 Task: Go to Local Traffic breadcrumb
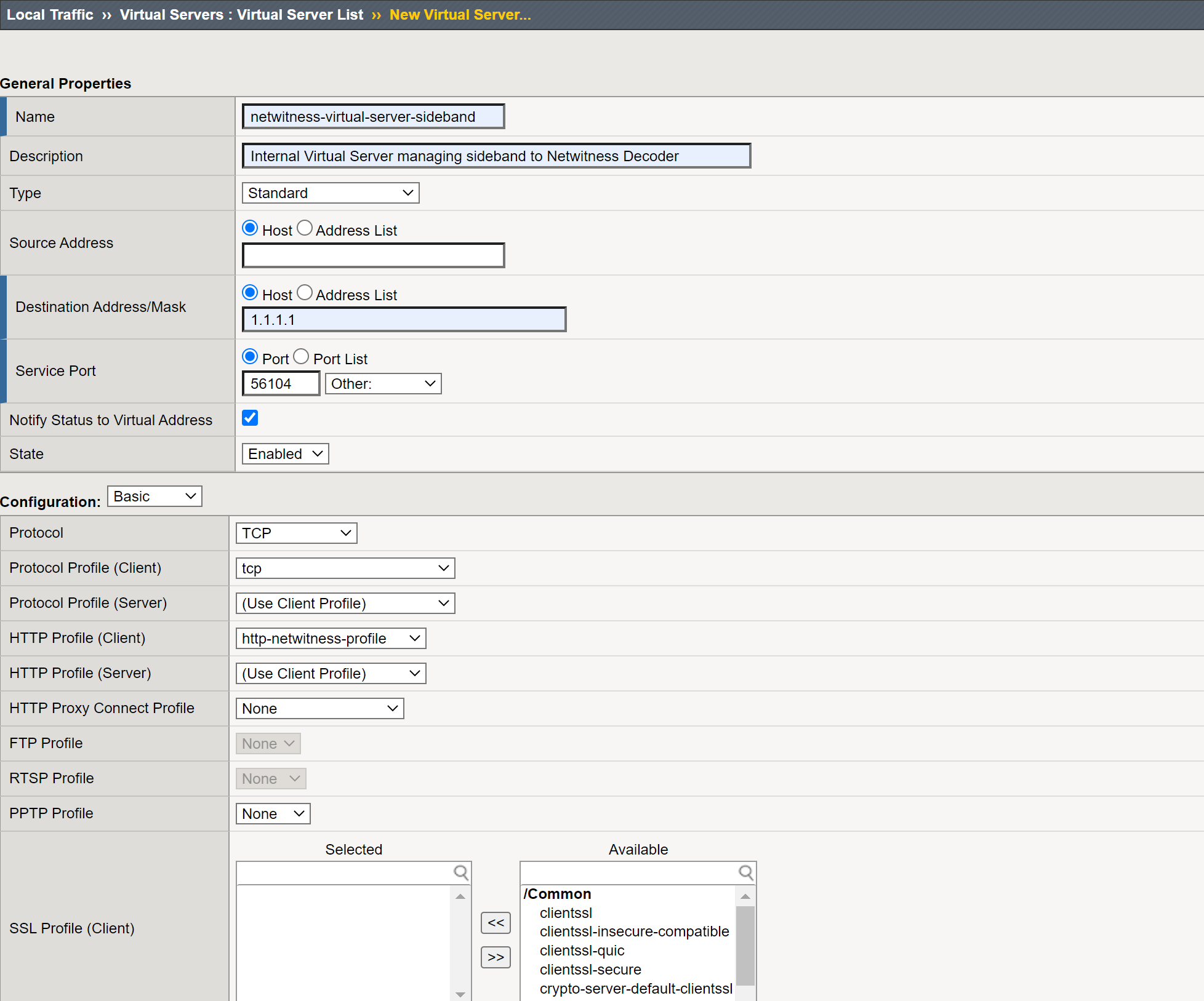click(50, 15)
